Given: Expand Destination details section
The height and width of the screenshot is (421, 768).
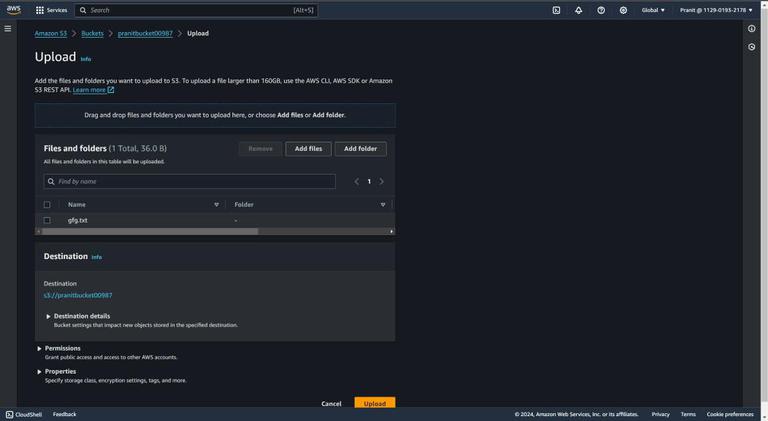Looking at the screenshot, I should 48,316.
